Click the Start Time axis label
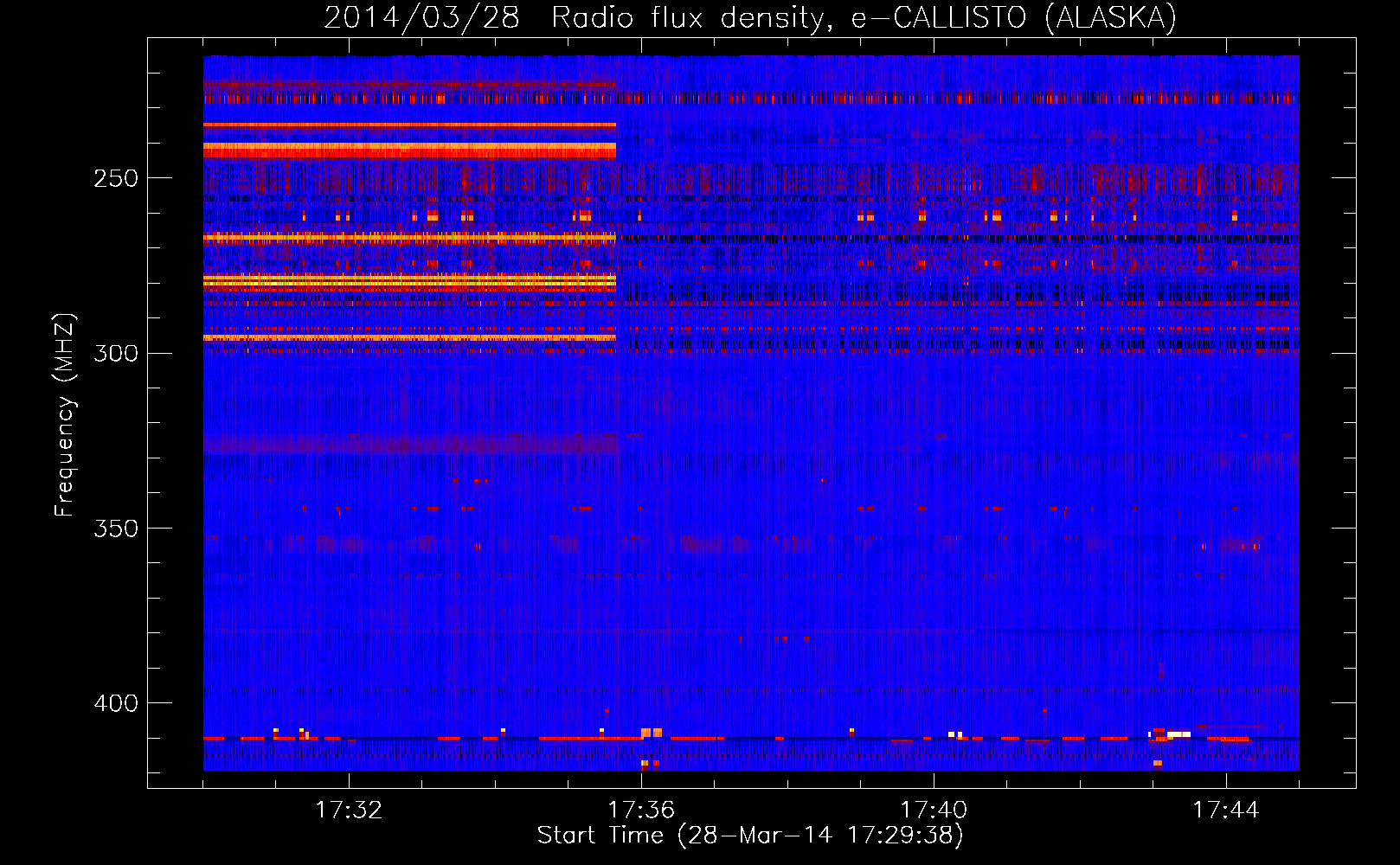Screen dimensions: 1400x865 [x=750, y=836]
